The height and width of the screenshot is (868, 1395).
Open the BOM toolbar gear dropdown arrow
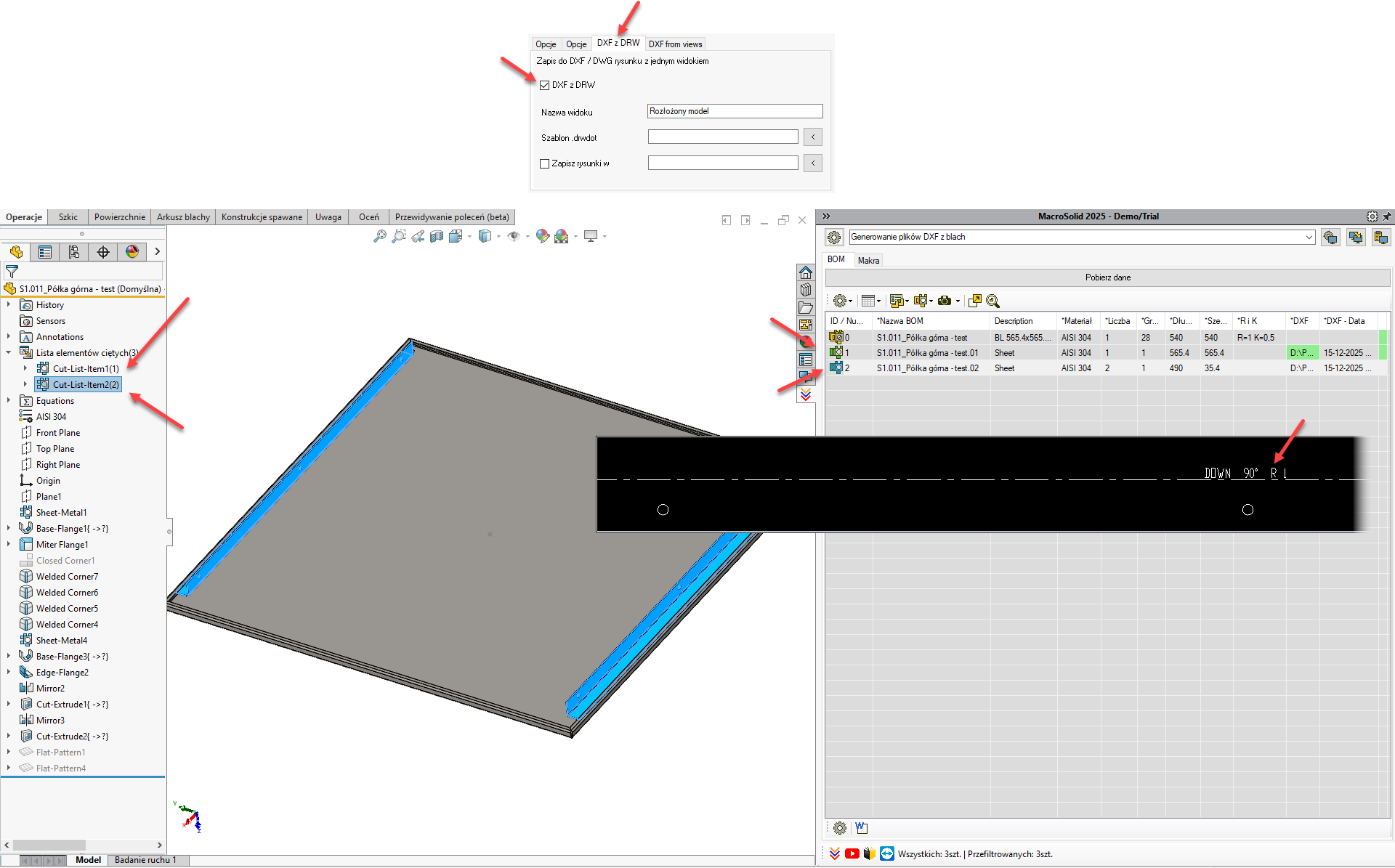click(851, 301)
